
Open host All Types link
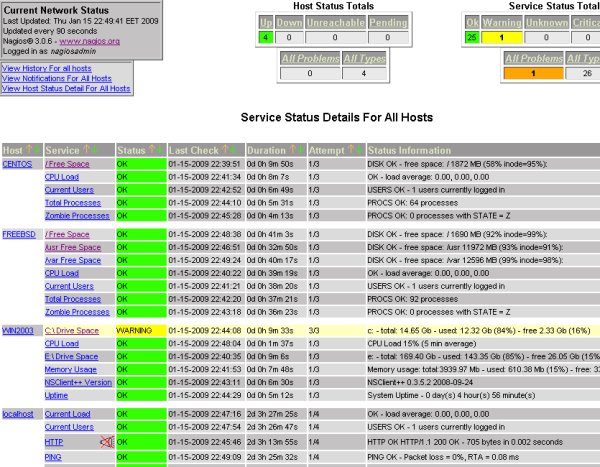pyautogui.click(x=364, y=59)
